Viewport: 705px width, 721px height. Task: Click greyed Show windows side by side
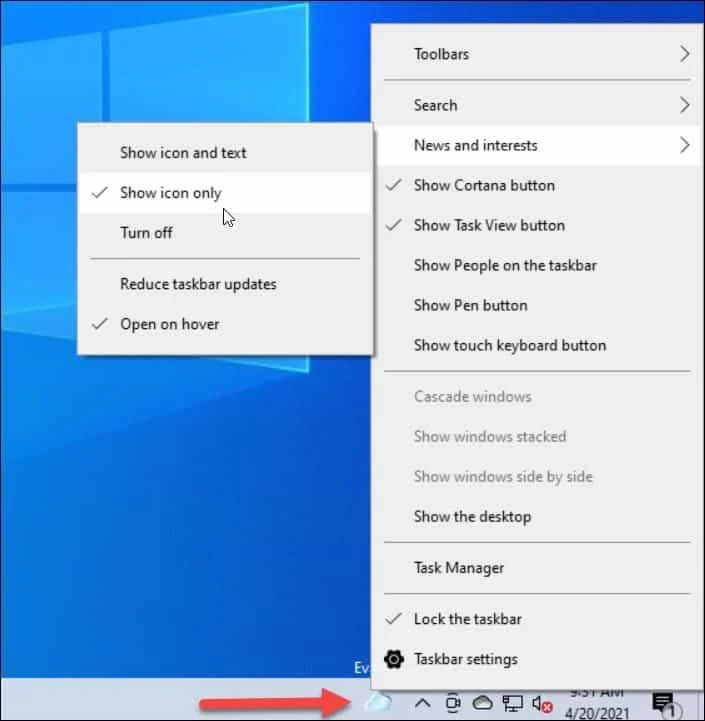(537, 476)
